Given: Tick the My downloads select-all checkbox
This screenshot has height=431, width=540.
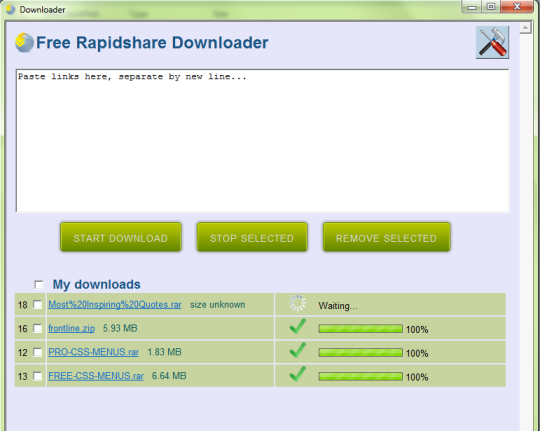Looking at the screenshot, I should (39, 285).
